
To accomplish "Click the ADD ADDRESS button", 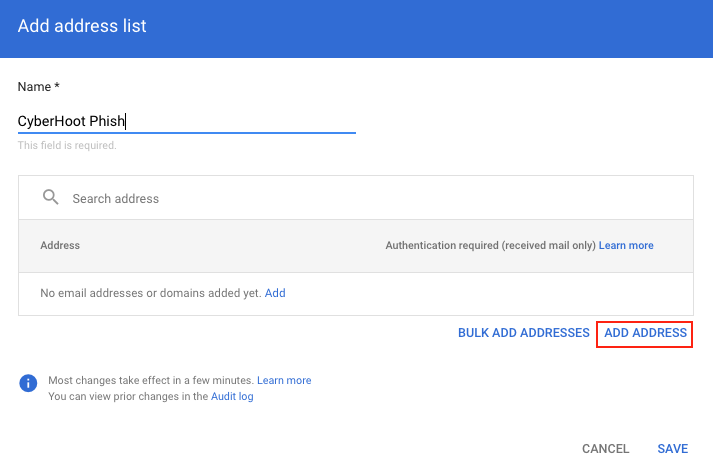I will 645,333.
